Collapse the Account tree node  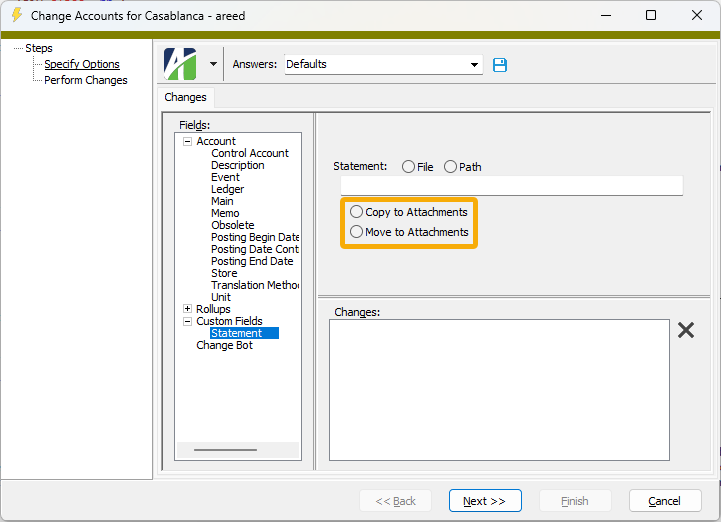[187, 141]
